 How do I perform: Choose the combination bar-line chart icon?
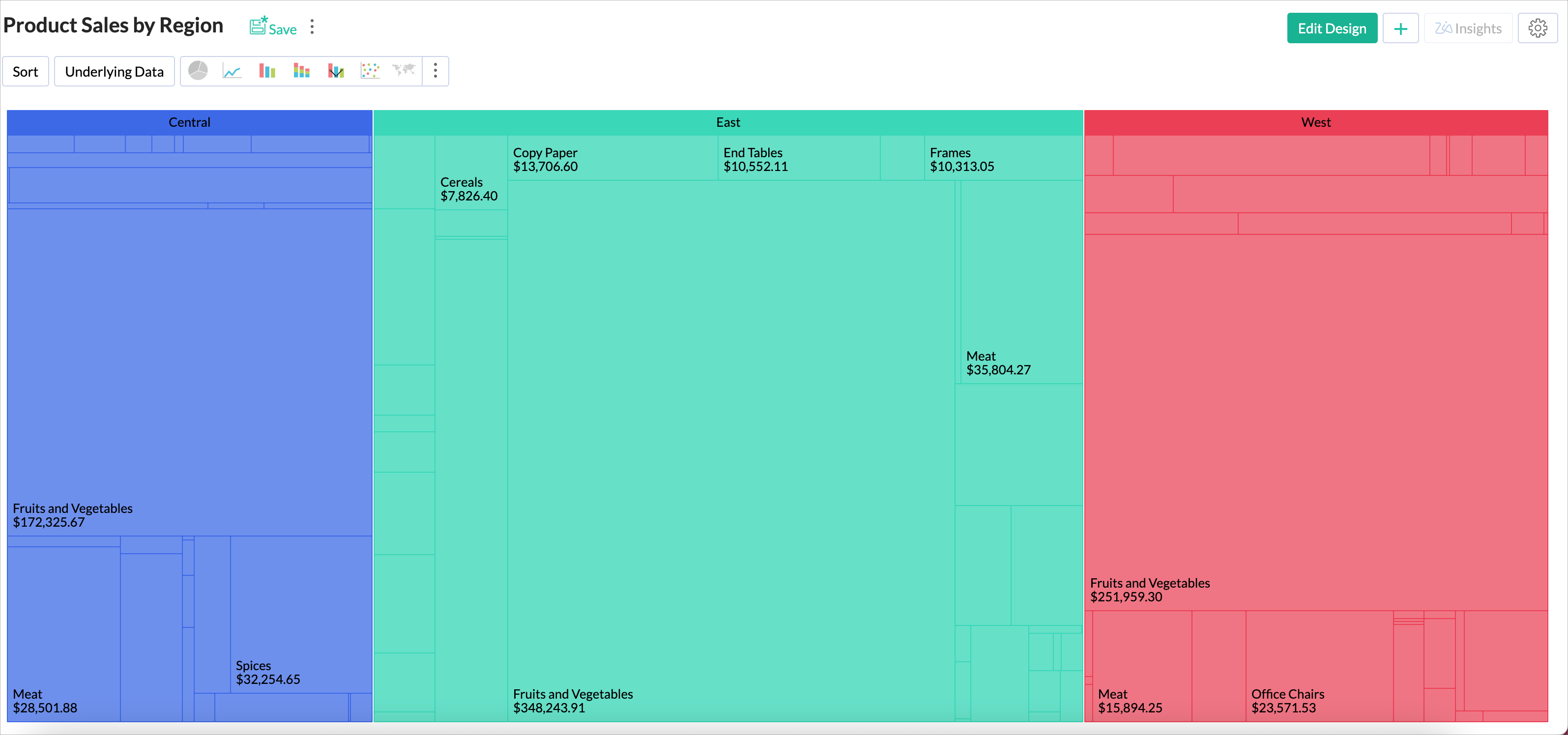[x=335, y=71]
